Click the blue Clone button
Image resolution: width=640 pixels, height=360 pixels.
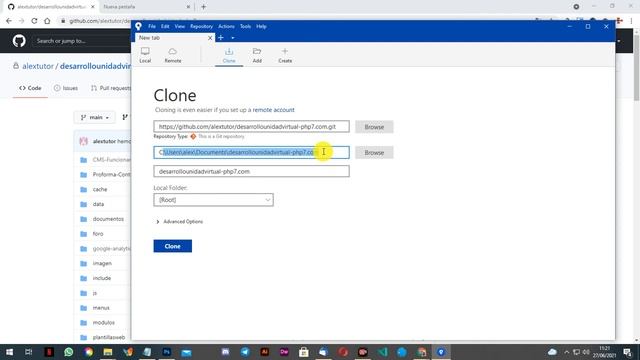tap(173, 246)
